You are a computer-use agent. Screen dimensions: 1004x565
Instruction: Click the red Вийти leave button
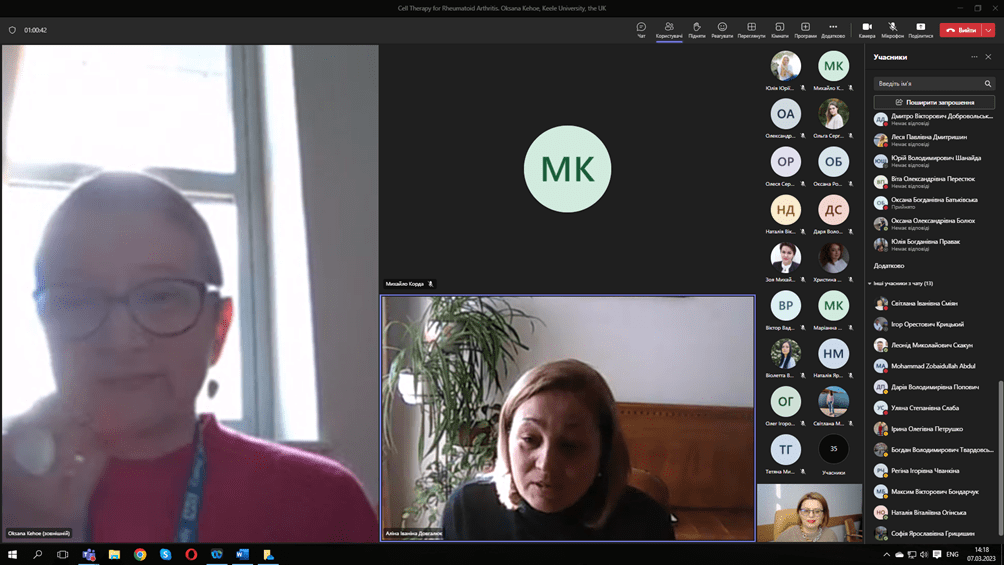[x=961, y=30]
